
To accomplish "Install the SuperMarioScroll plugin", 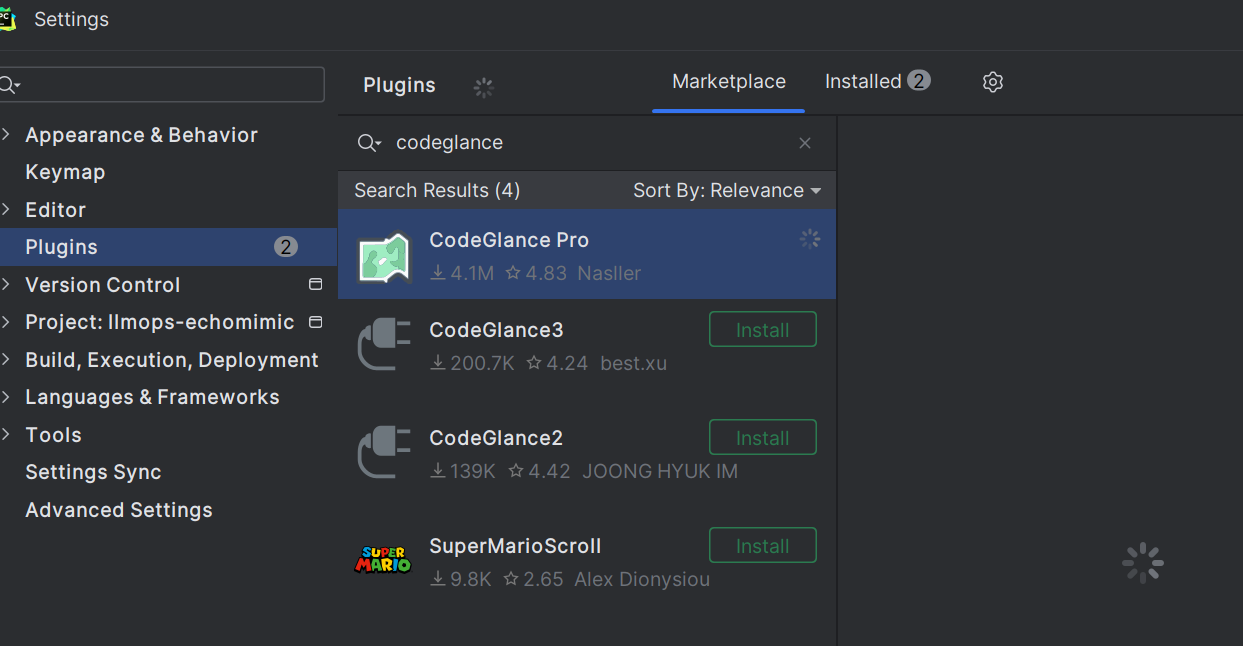I will point(763,546).
